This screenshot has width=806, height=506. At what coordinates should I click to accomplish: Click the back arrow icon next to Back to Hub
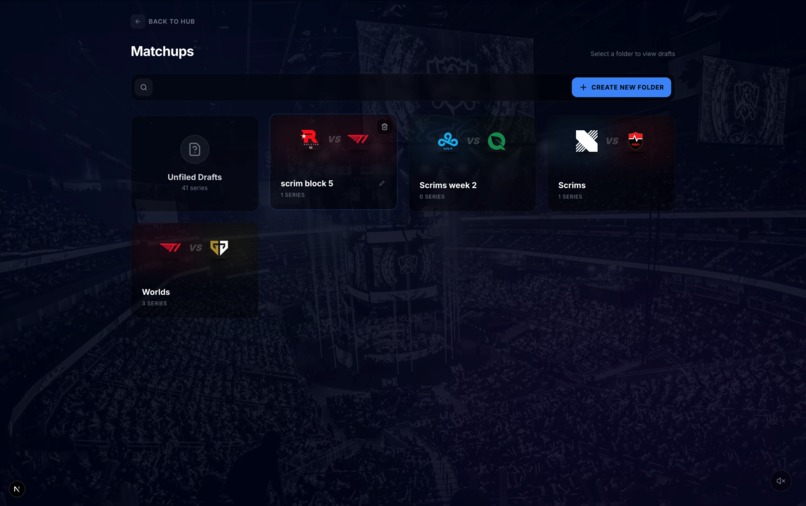(x=137, y=22)
